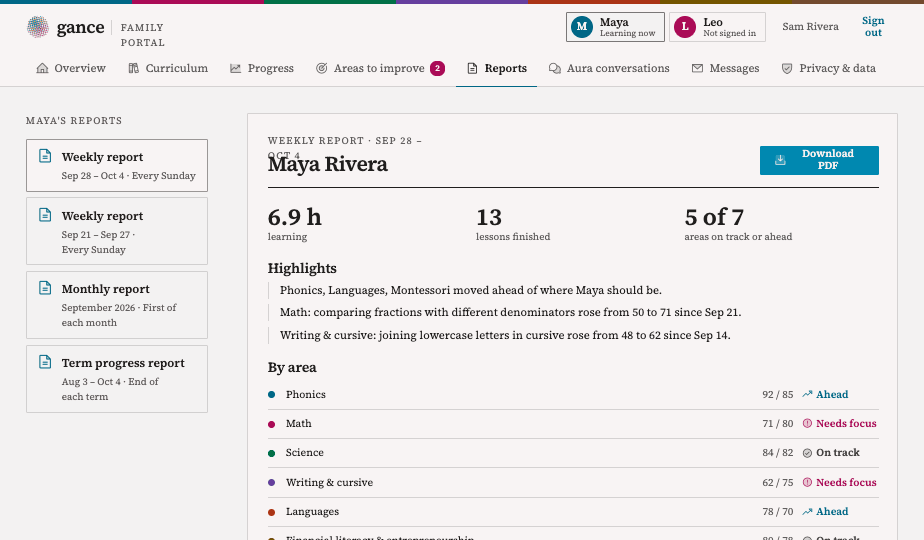Click the Progress chart icon
This screenshot has height=540, width=924.
235,68
